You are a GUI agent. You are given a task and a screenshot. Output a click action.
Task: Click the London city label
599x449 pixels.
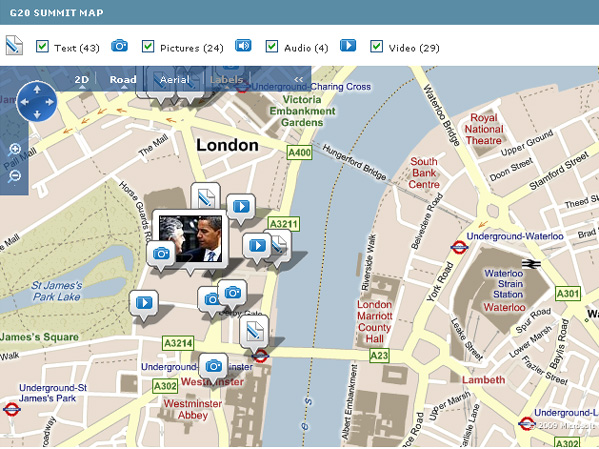coord(227,145)
